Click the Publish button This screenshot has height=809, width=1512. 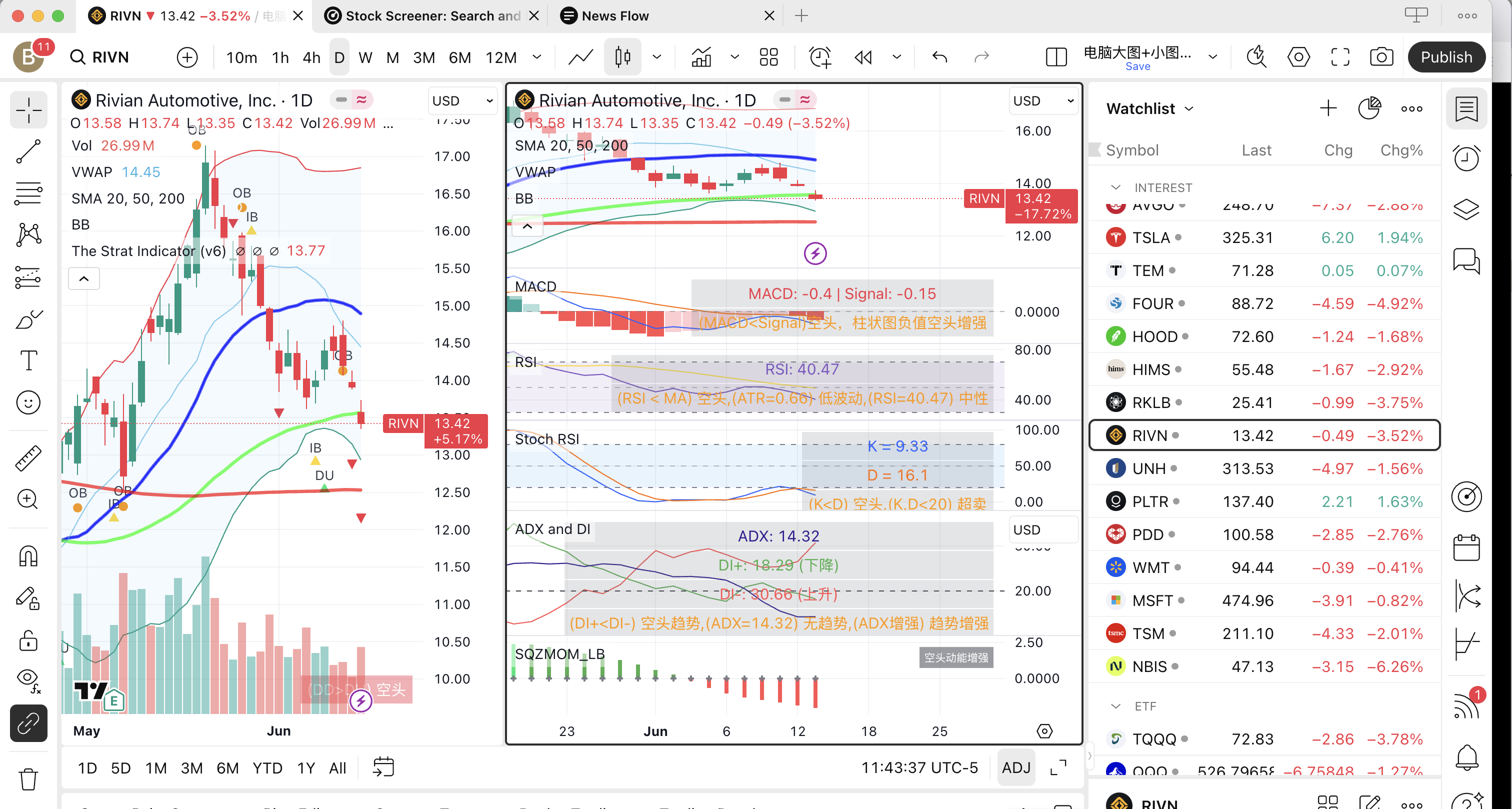(1446, 56)
